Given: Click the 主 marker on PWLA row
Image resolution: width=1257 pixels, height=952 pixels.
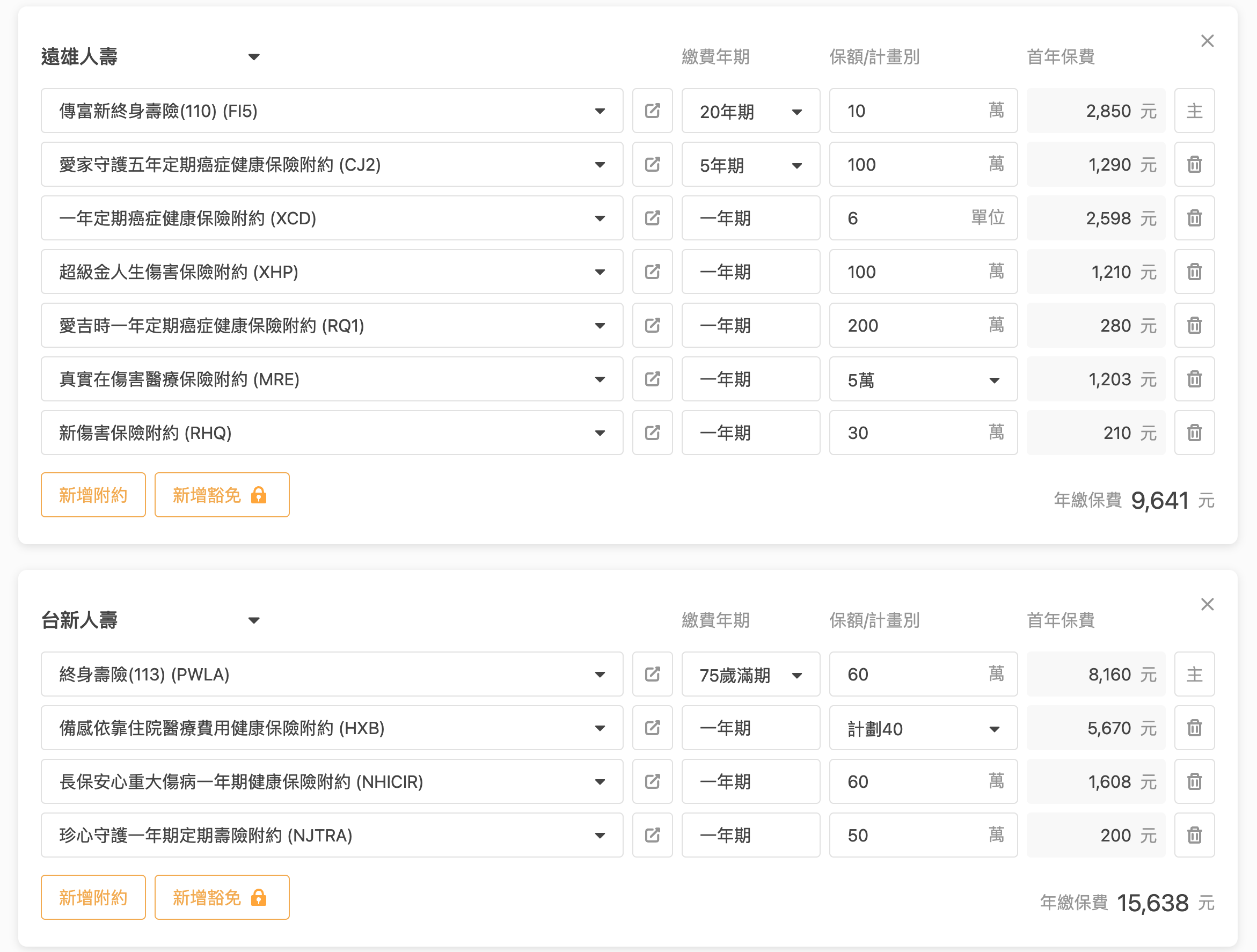Looking at the screenshot, I should pos(1195,674).
